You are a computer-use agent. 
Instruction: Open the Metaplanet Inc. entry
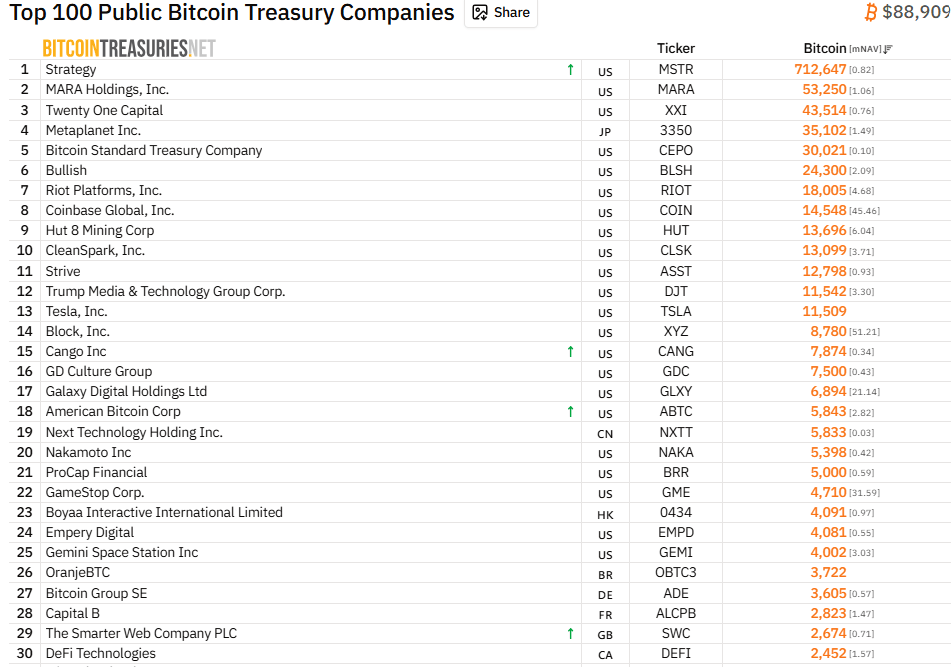(x=93, y=130)
